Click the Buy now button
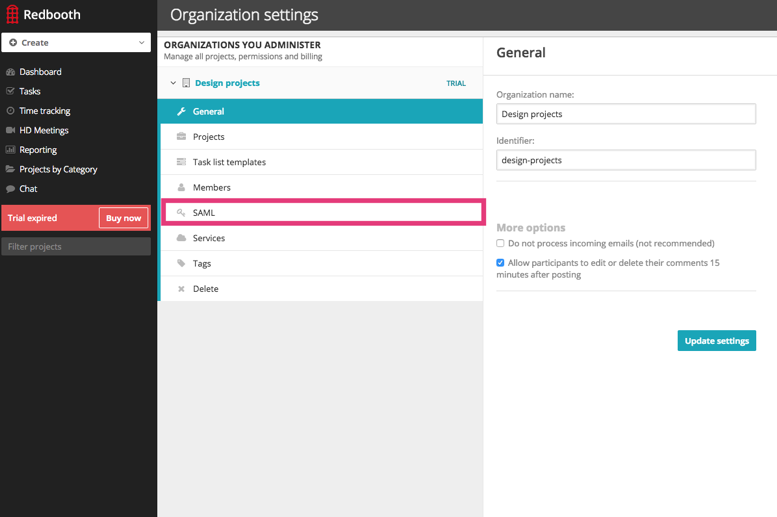The height and width of the screenshot is (517, 777). point(123,218)
